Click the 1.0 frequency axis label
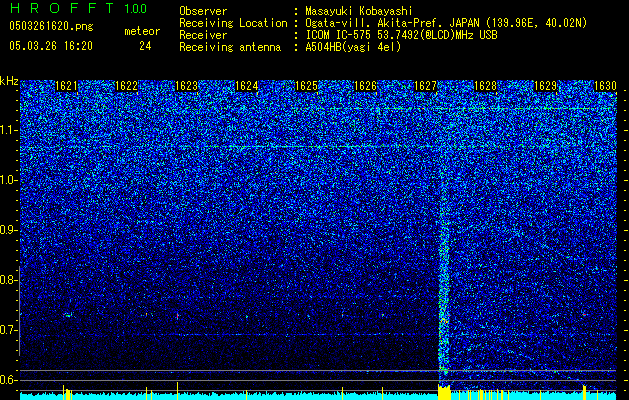Image resolution: width=629 pixels, height=400 pixels. pos(8,180)
